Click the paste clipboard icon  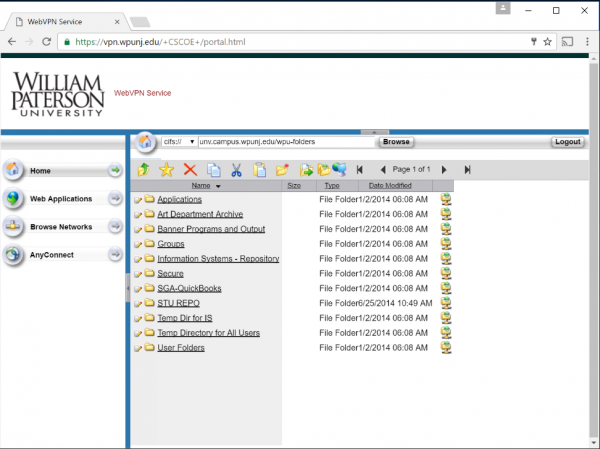tap(260, 170)
